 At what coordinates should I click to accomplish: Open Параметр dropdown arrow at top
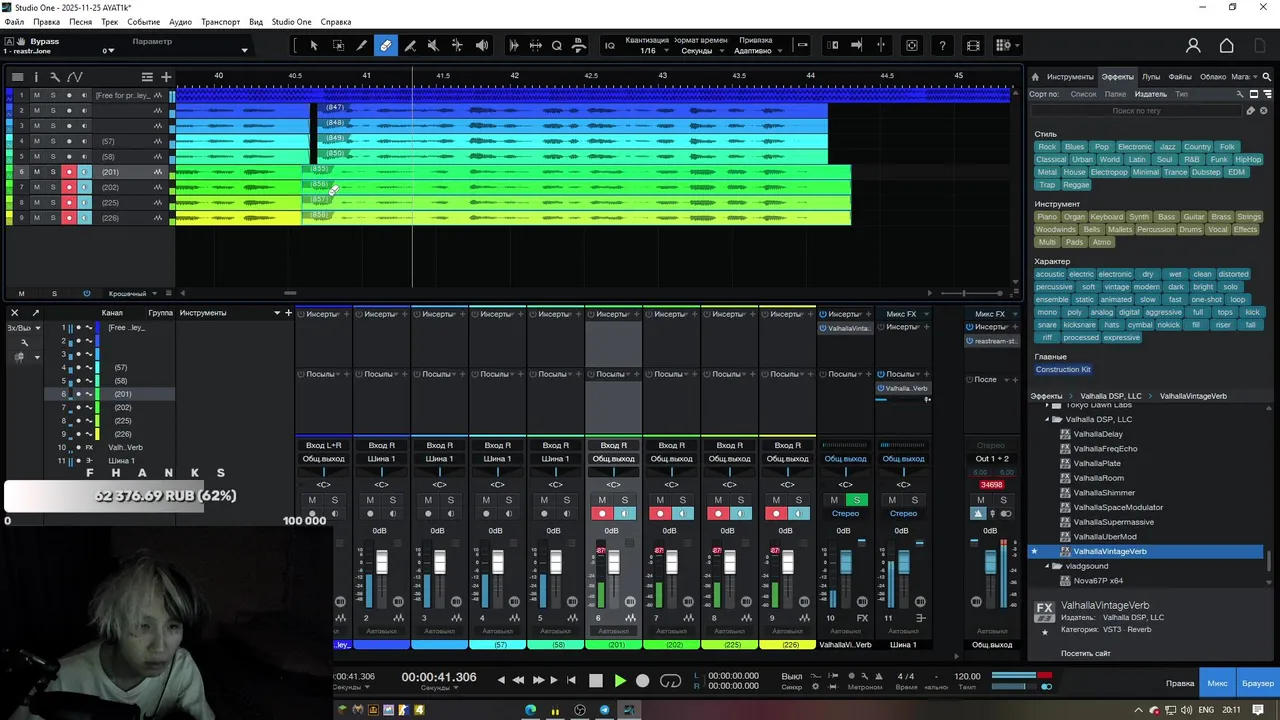[x=244, y=50]
